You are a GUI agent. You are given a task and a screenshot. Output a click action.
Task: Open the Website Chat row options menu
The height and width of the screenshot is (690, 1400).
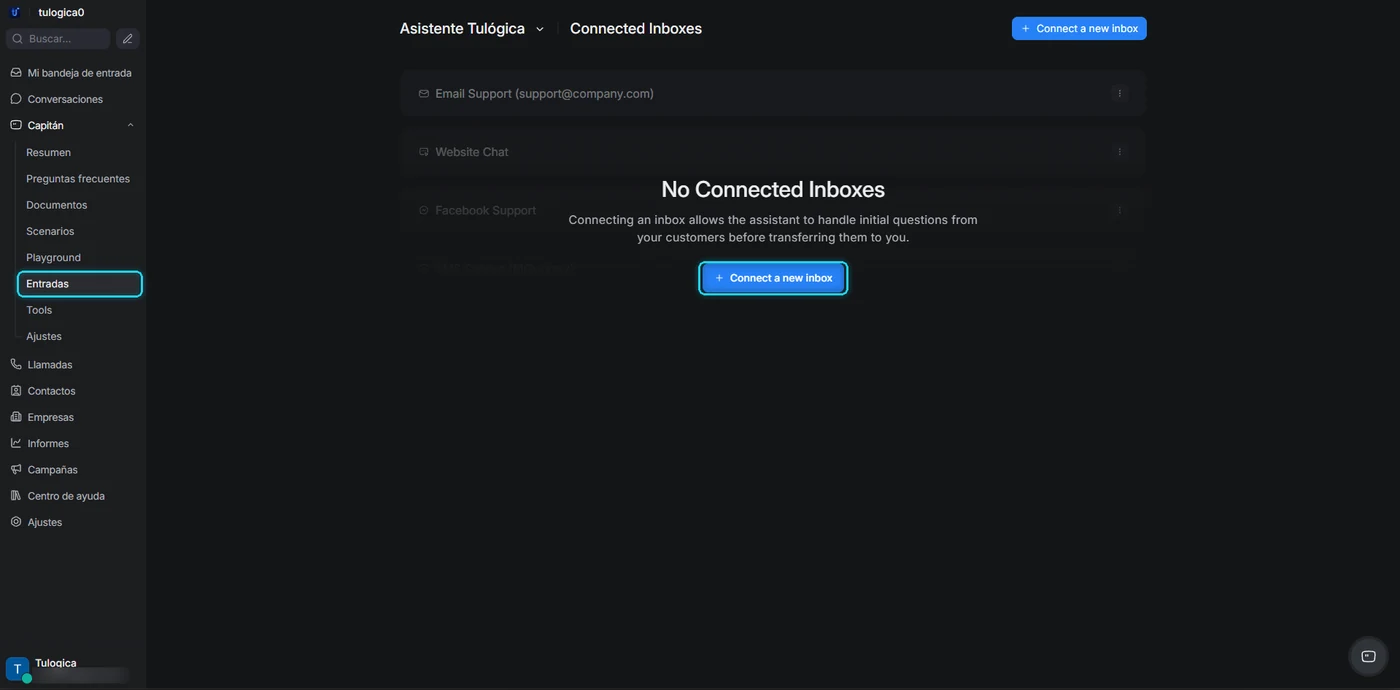click(1119, 152)
